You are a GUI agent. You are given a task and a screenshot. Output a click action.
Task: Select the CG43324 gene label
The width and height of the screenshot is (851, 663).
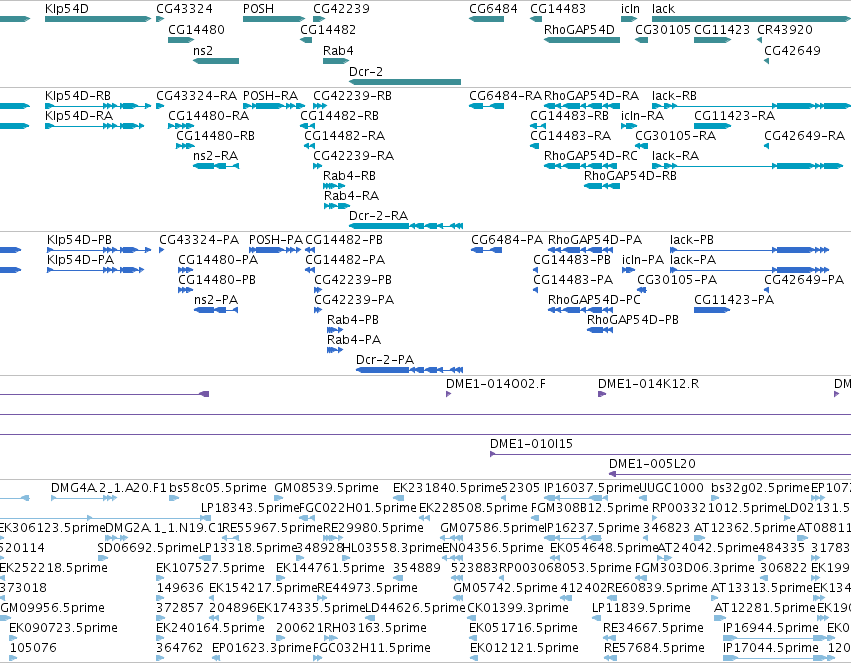point(184,9)
